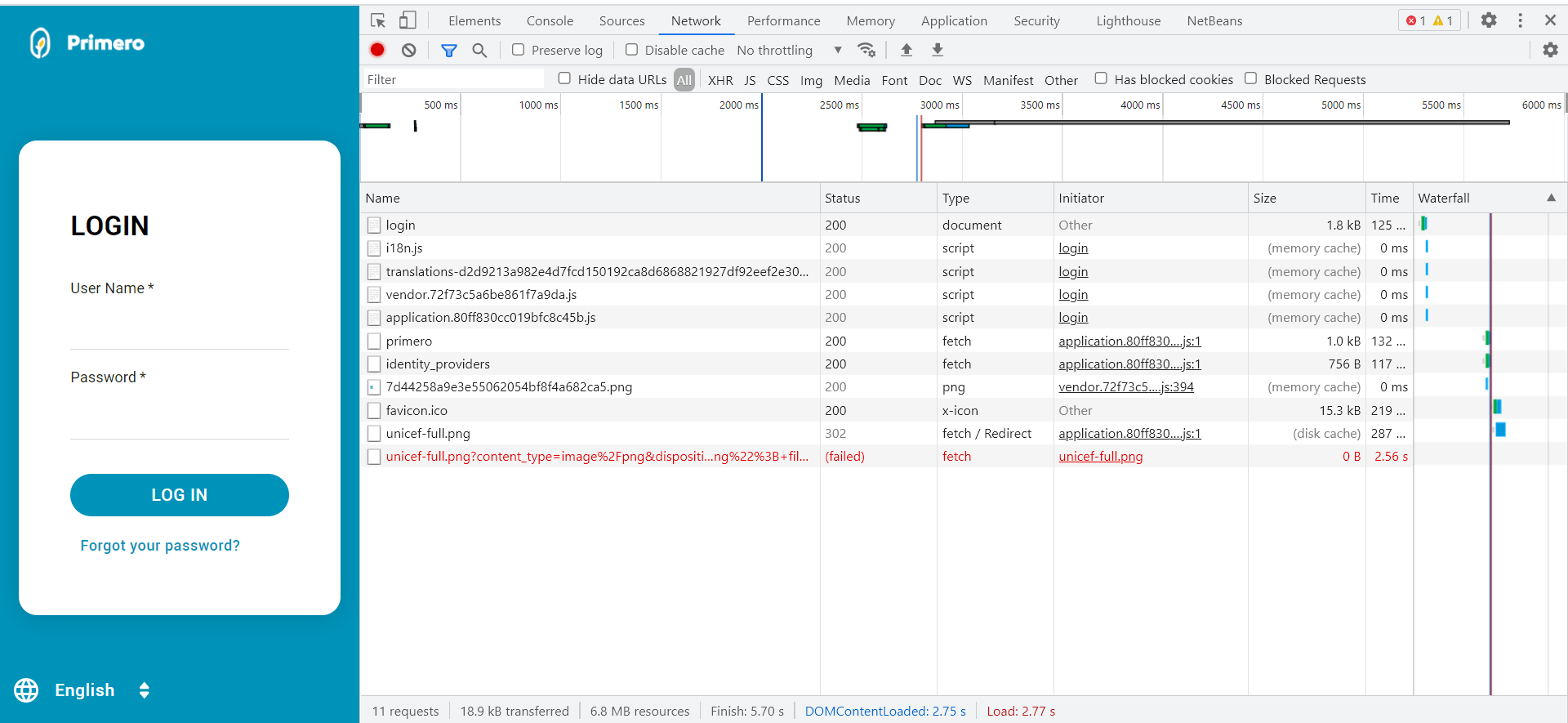The width and height of the screenshot is (1568, 723).
Task: Click the 2500 ms mark on timeline overview
Action: coord(839,105)
